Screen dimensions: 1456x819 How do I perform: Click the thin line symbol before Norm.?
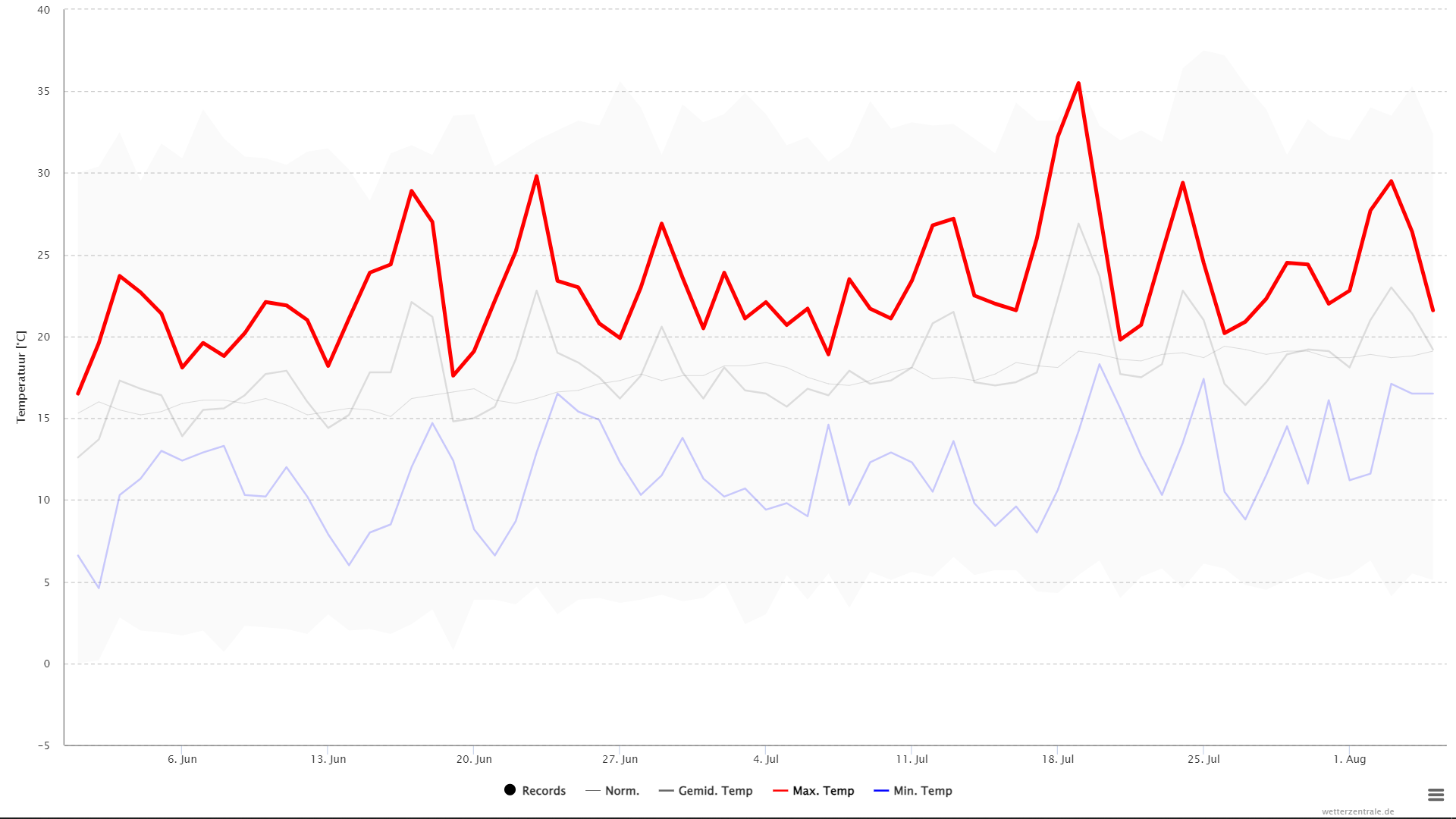pos(593,791)
